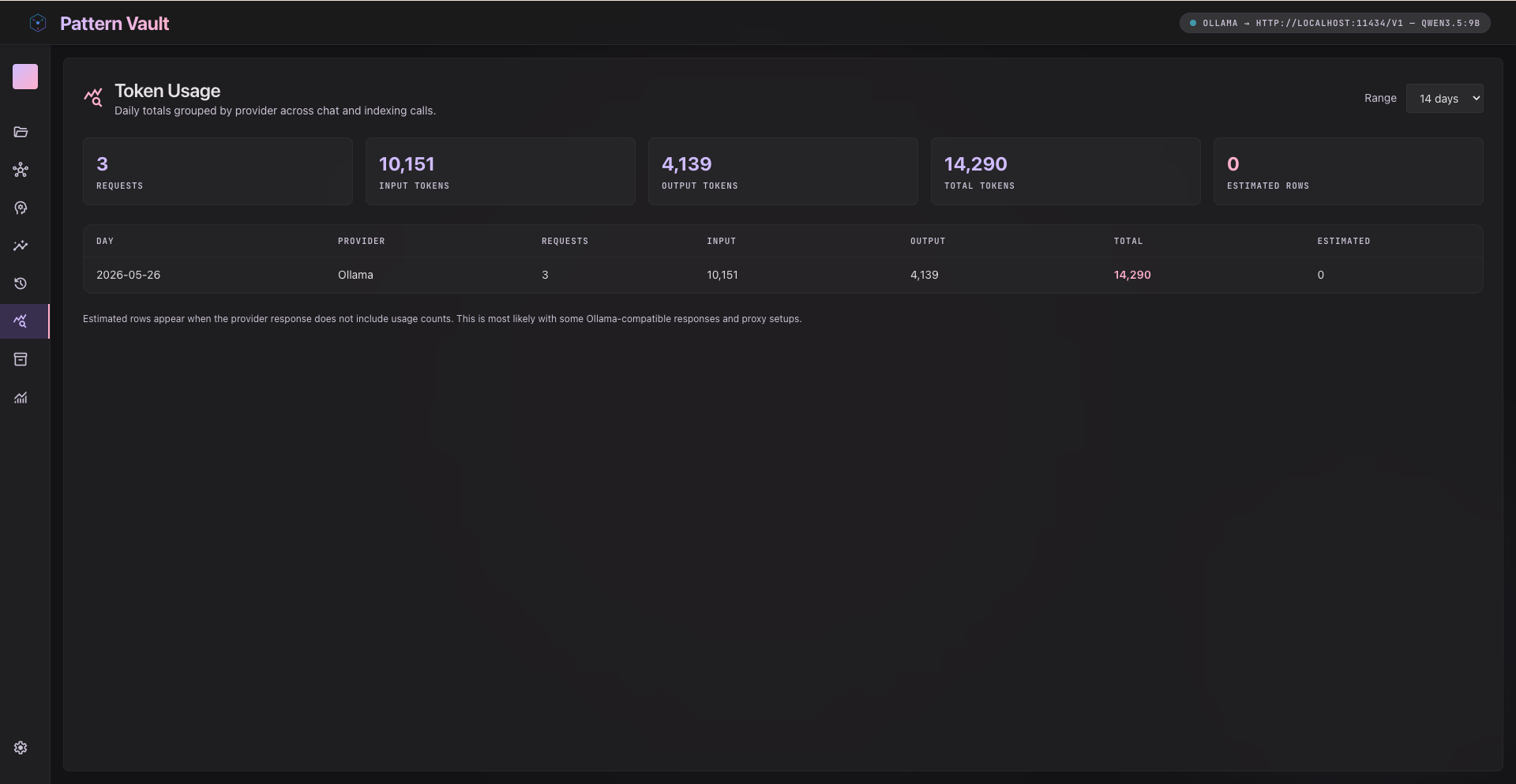Click the TOTAL column header
The width and height of the screenshot is (1516, 784).
1128,241
